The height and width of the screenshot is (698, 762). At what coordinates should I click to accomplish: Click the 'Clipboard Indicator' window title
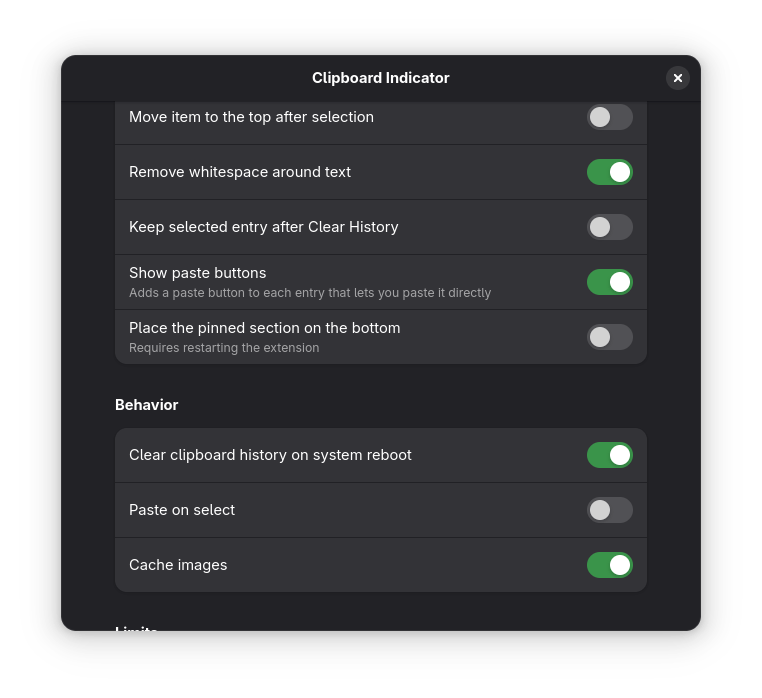380,78
